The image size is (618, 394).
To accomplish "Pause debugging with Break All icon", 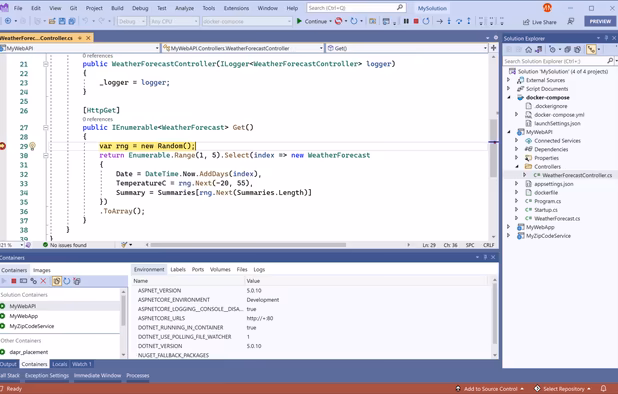I will click(x=406, y=21).
